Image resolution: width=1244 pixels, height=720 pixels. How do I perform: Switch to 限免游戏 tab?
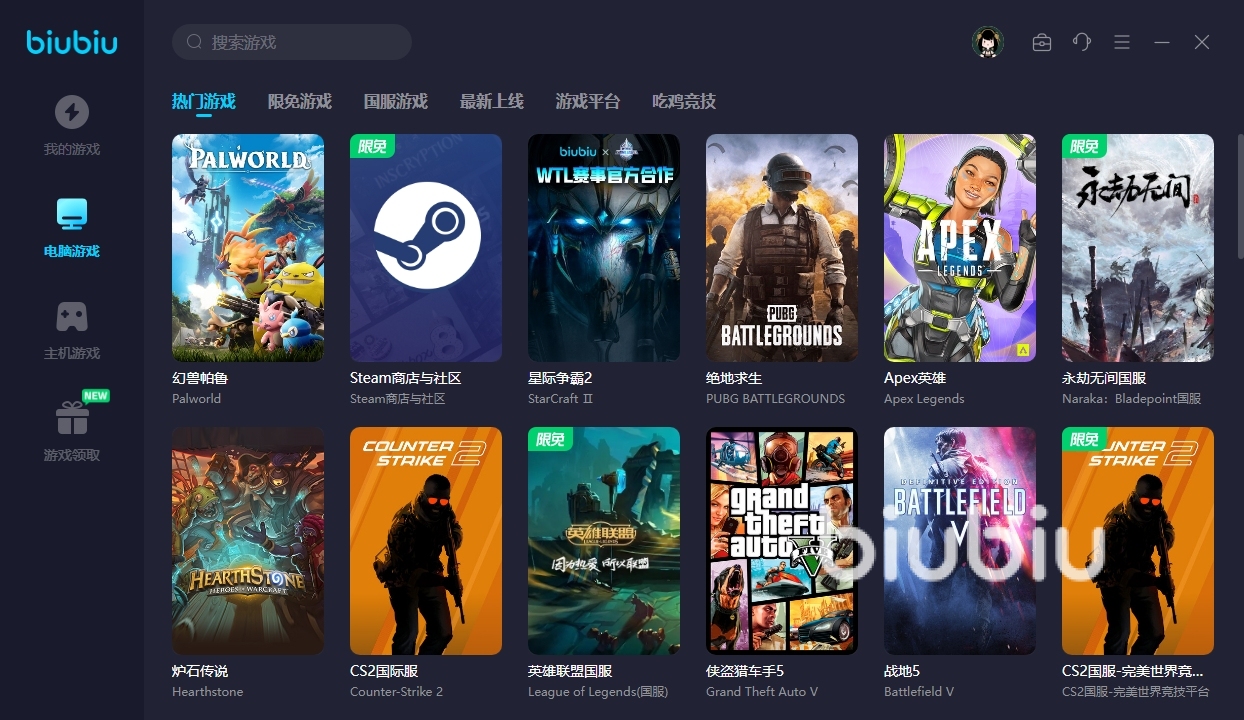pos(299,101)
